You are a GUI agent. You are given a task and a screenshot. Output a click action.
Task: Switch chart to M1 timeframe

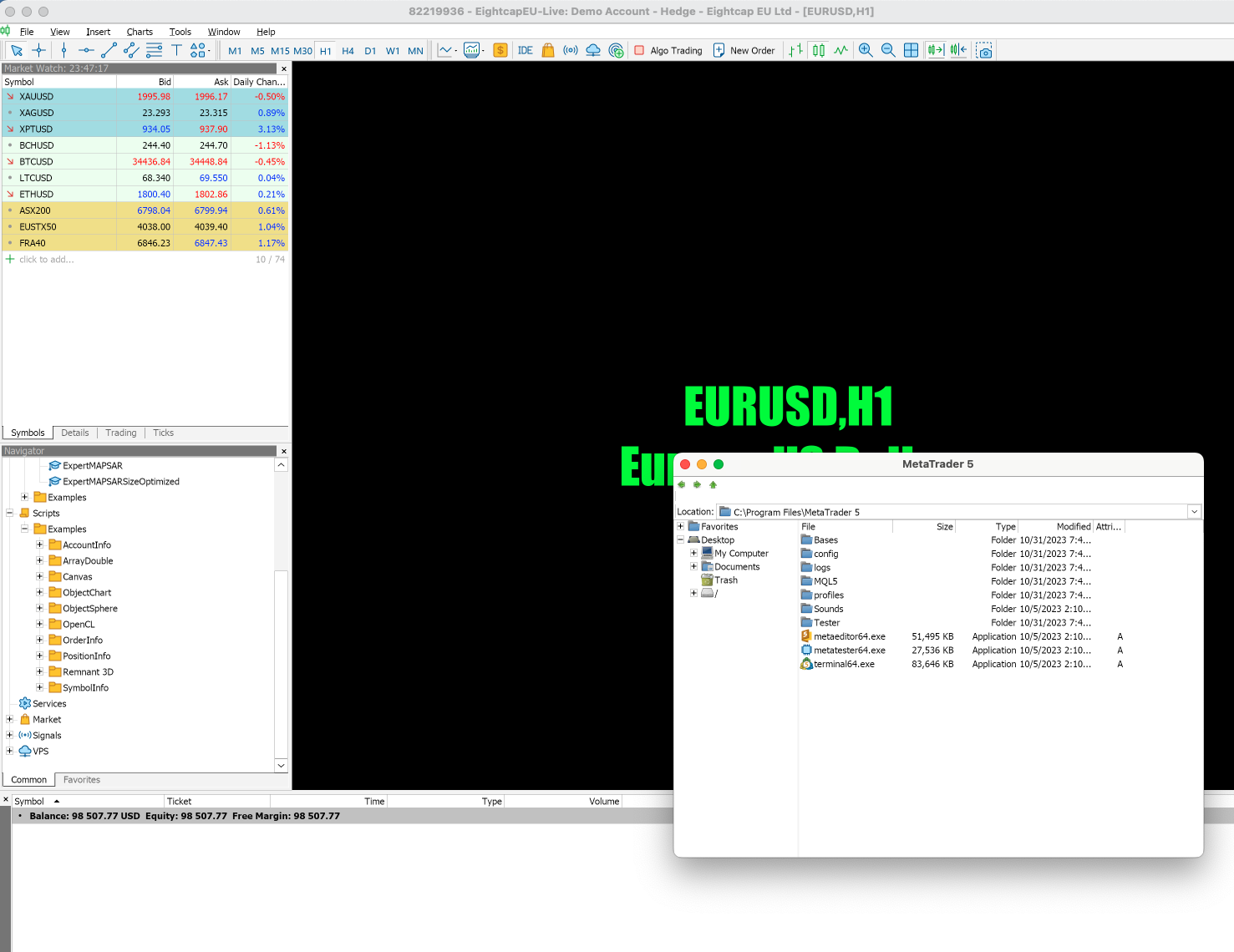tap(235, 51)
